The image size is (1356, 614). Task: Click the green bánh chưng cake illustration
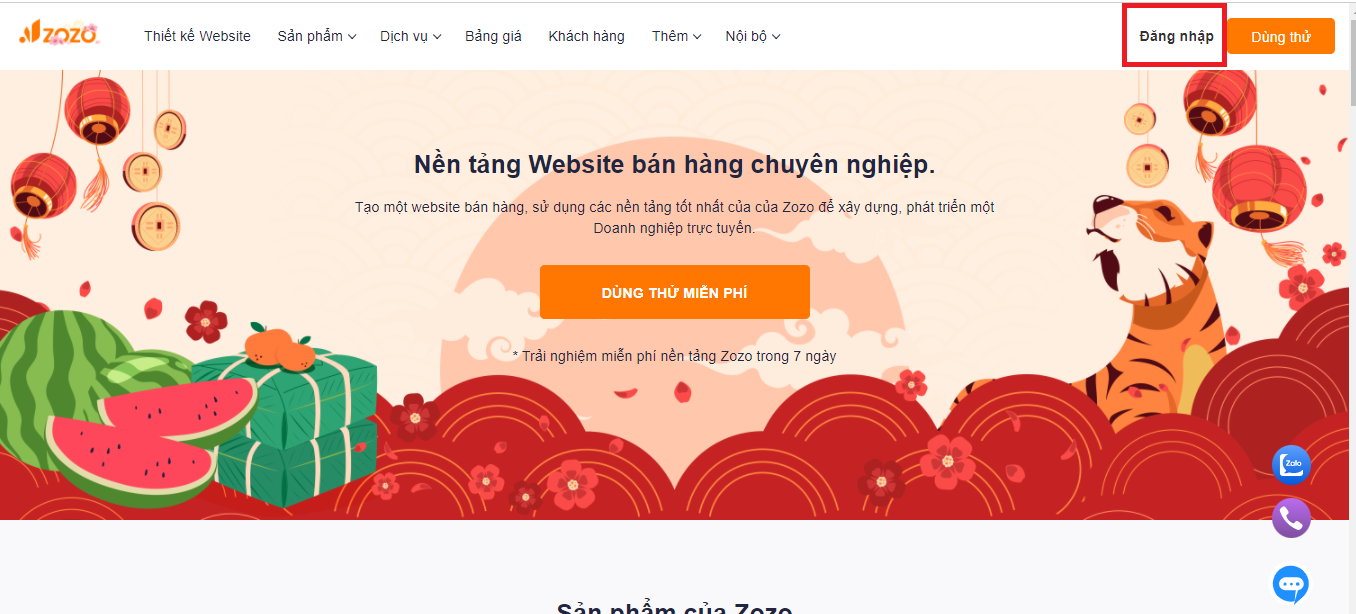(290, 420)
